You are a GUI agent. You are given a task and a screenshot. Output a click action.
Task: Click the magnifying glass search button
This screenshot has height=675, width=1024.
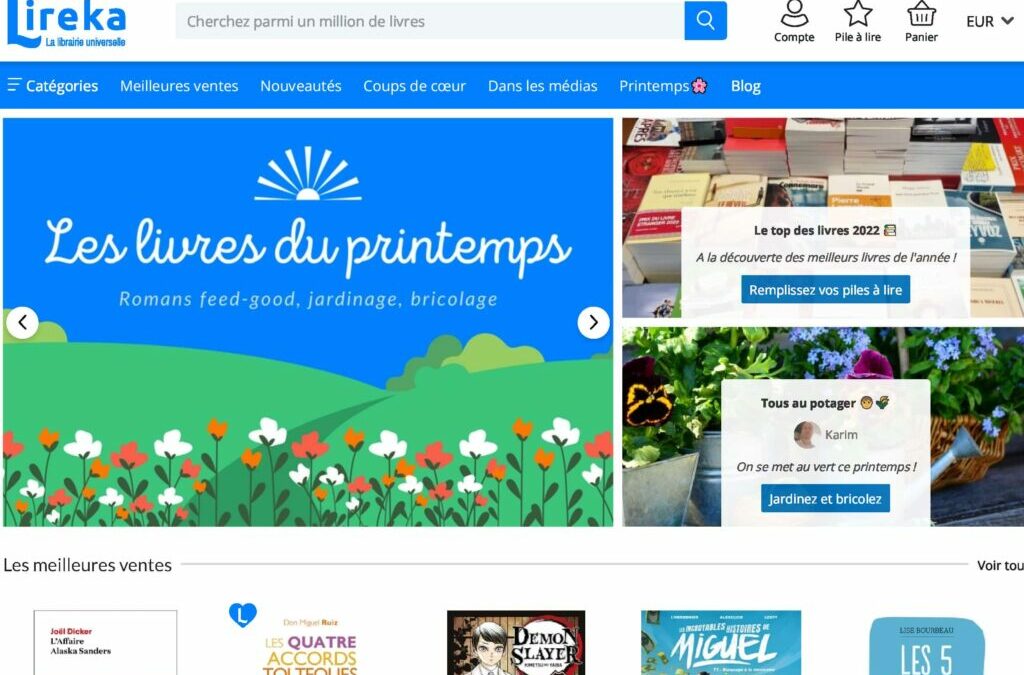click(x=705, y=20)
